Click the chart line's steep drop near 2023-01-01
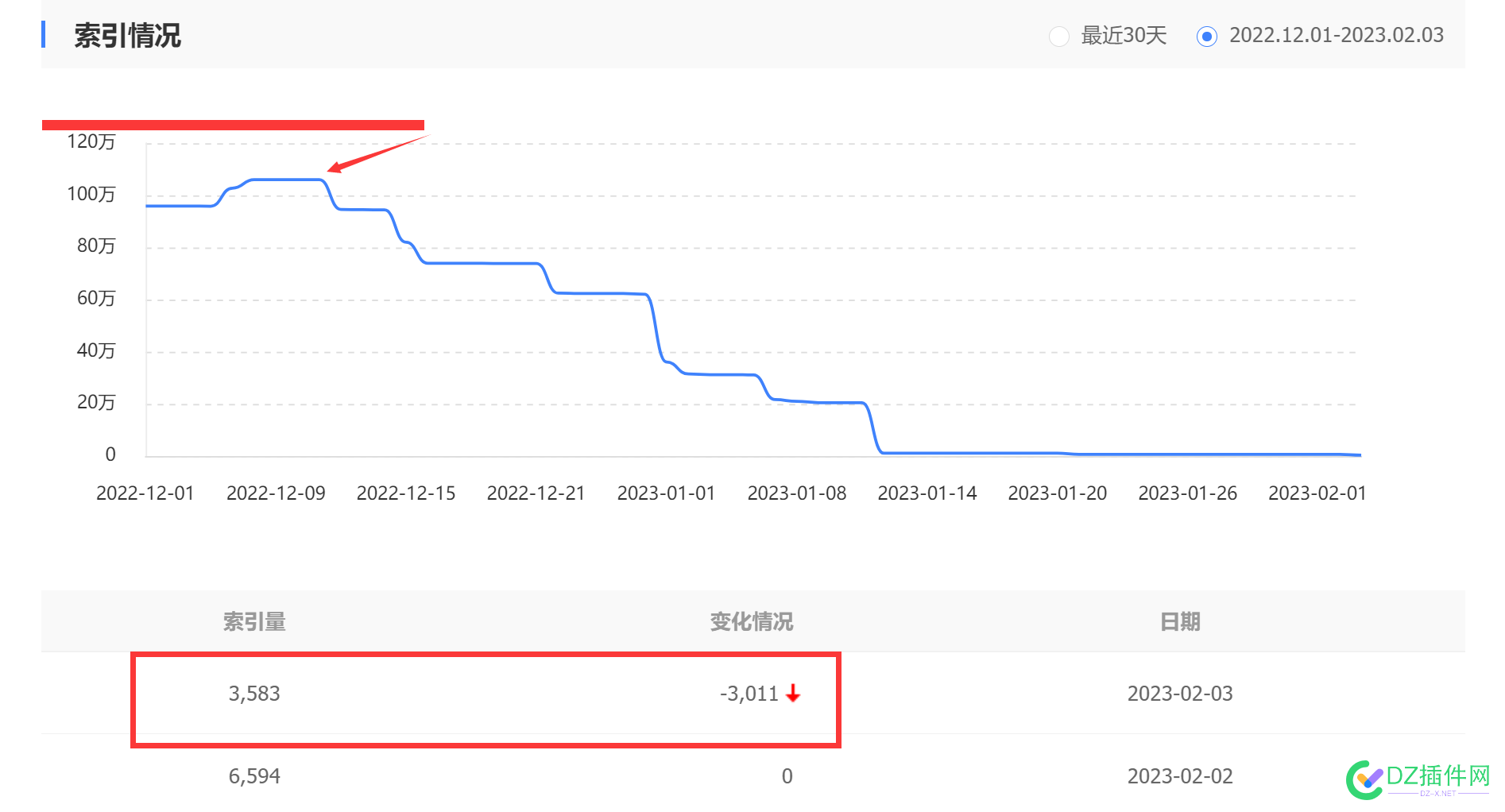 (x=656, y=328)
